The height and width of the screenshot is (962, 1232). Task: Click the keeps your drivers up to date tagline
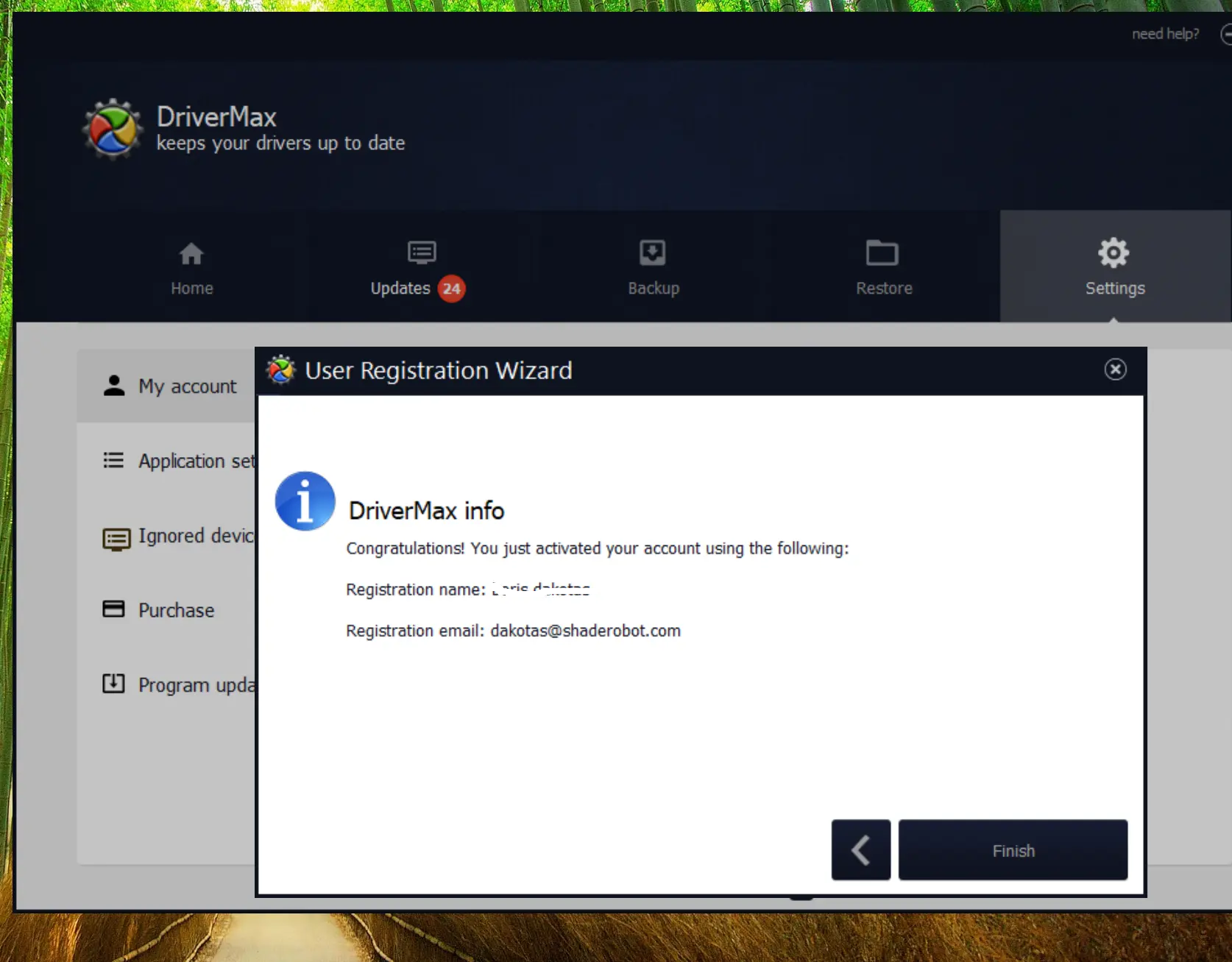click(x=280, y=143)
